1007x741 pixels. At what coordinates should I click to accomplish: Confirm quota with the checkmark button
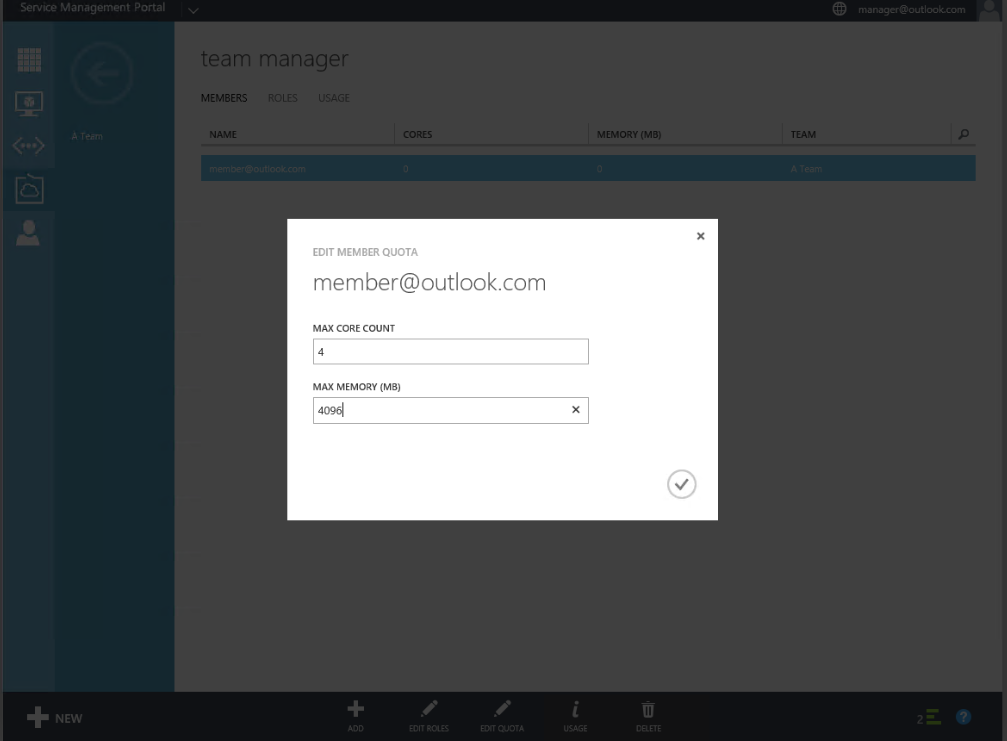[x=681, y=484]
